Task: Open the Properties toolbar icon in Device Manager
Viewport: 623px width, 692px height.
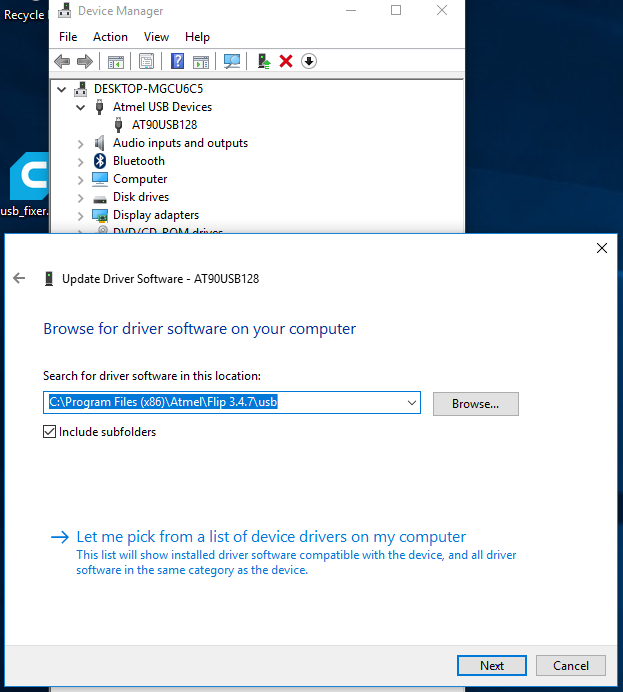Action: click(146, 61)
